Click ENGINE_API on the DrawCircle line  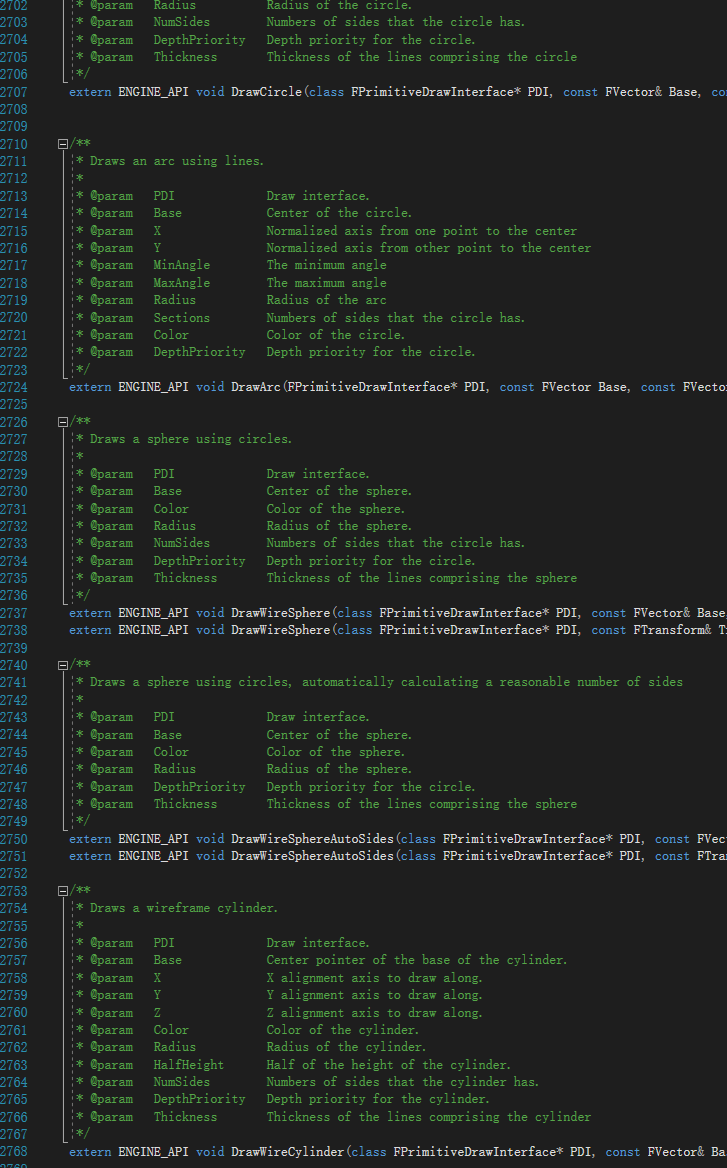(x=153, y=92)
